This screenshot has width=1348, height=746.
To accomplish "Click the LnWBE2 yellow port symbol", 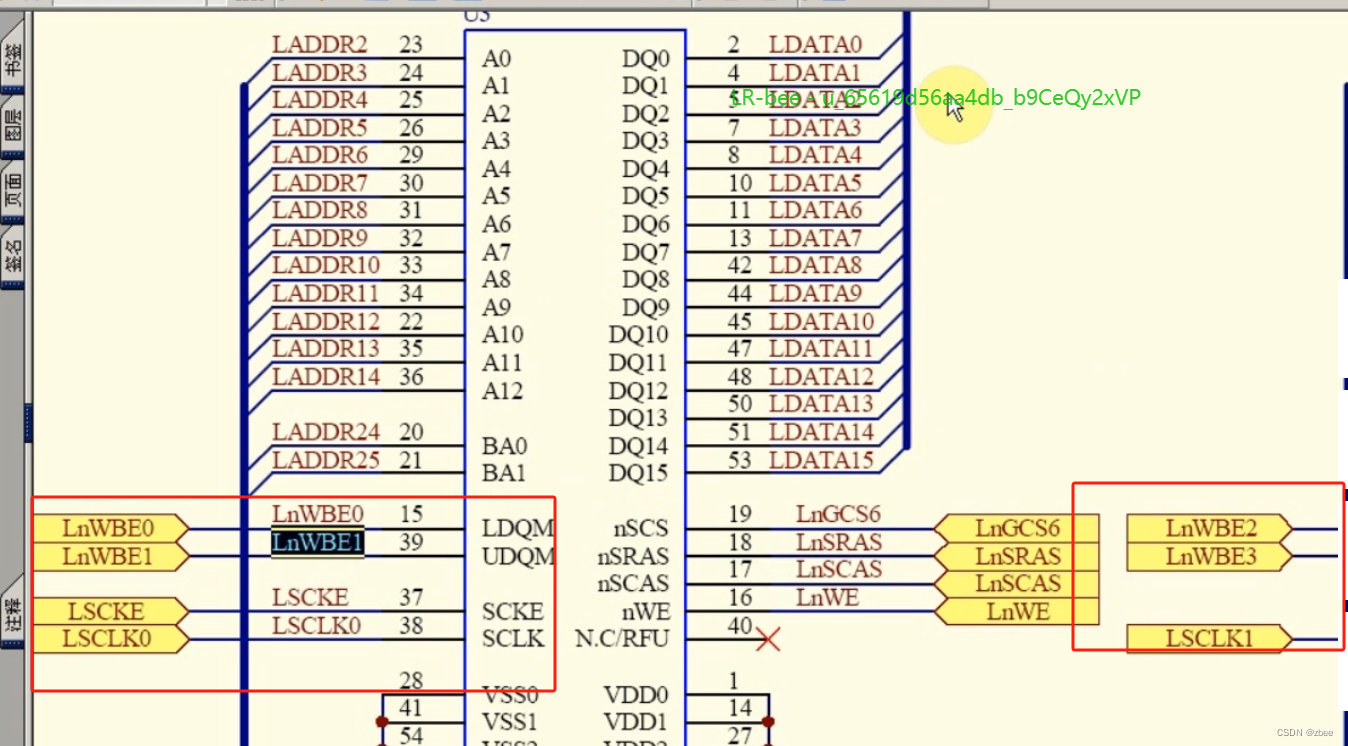I will coord(1209,528).
